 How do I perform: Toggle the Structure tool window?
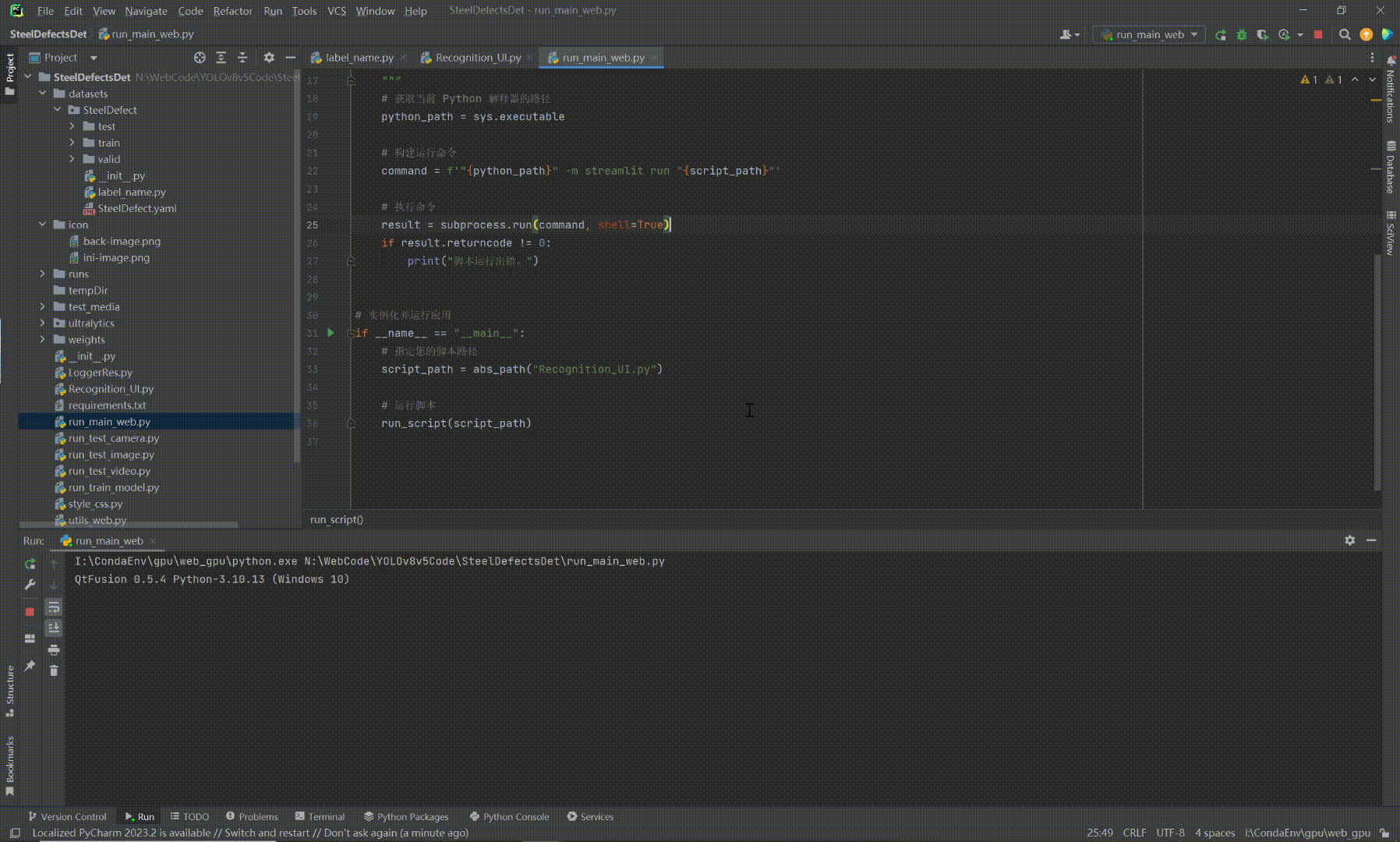click(x=10, y=691)
